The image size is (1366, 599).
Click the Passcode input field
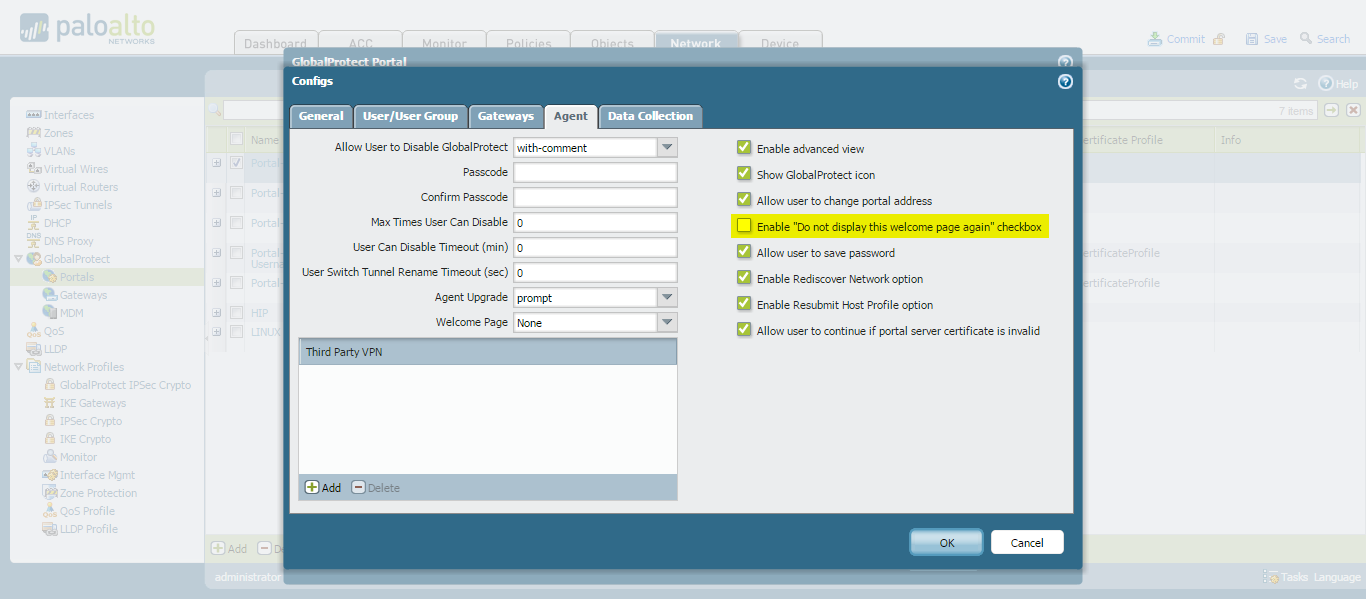click(595, 172)
